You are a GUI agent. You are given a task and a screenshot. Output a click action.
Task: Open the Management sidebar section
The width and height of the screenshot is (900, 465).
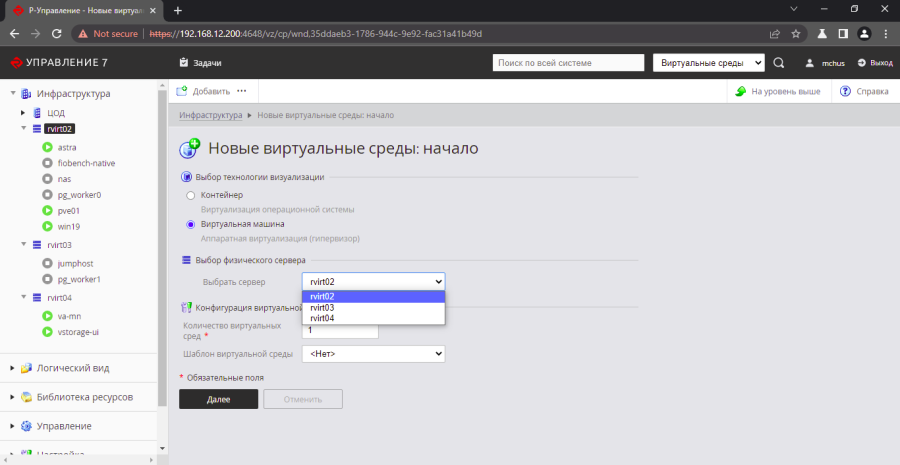pos(12,426)
